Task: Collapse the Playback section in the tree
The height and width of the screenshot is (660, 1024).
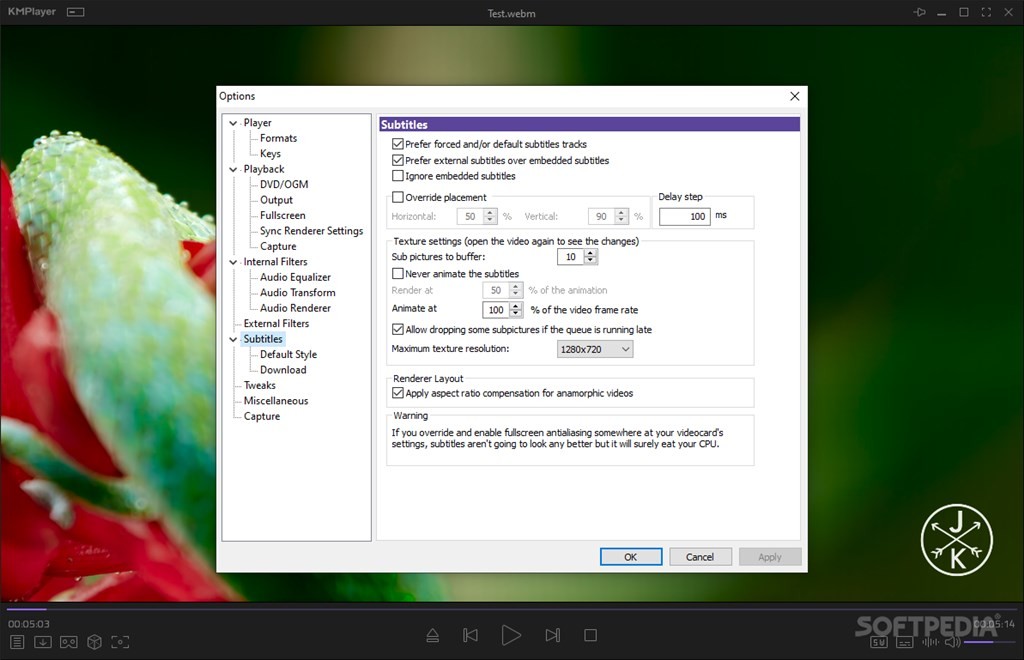Action: pyautogui.click(x=232, y=169)
